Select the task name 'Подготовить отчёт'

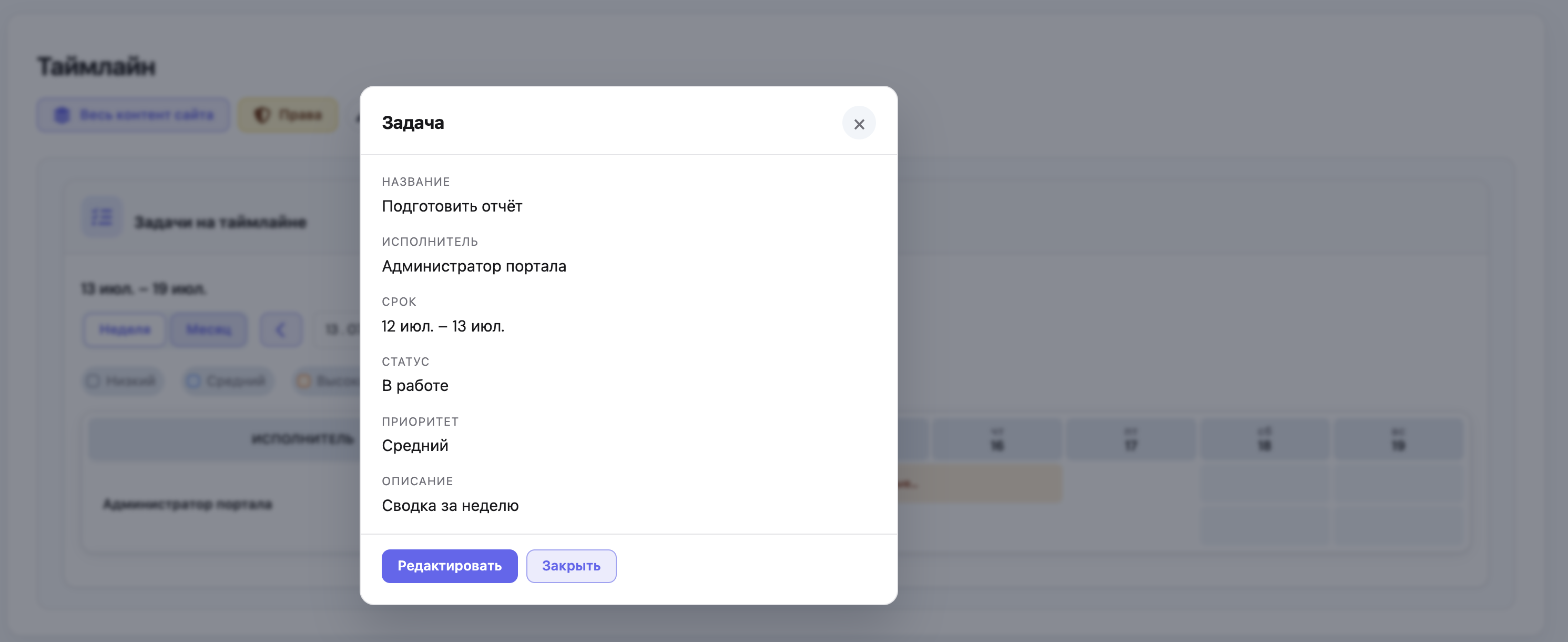coord(452,206)
